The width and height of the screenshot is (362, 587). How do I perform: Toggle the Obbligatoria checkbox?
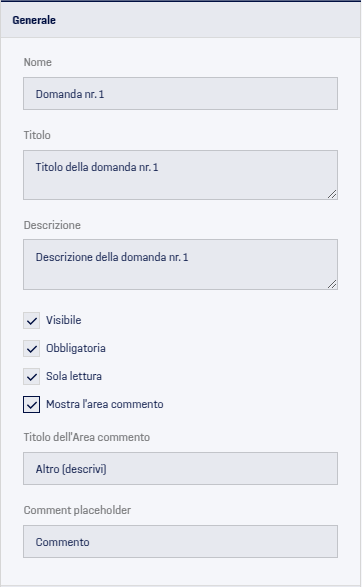31,349
